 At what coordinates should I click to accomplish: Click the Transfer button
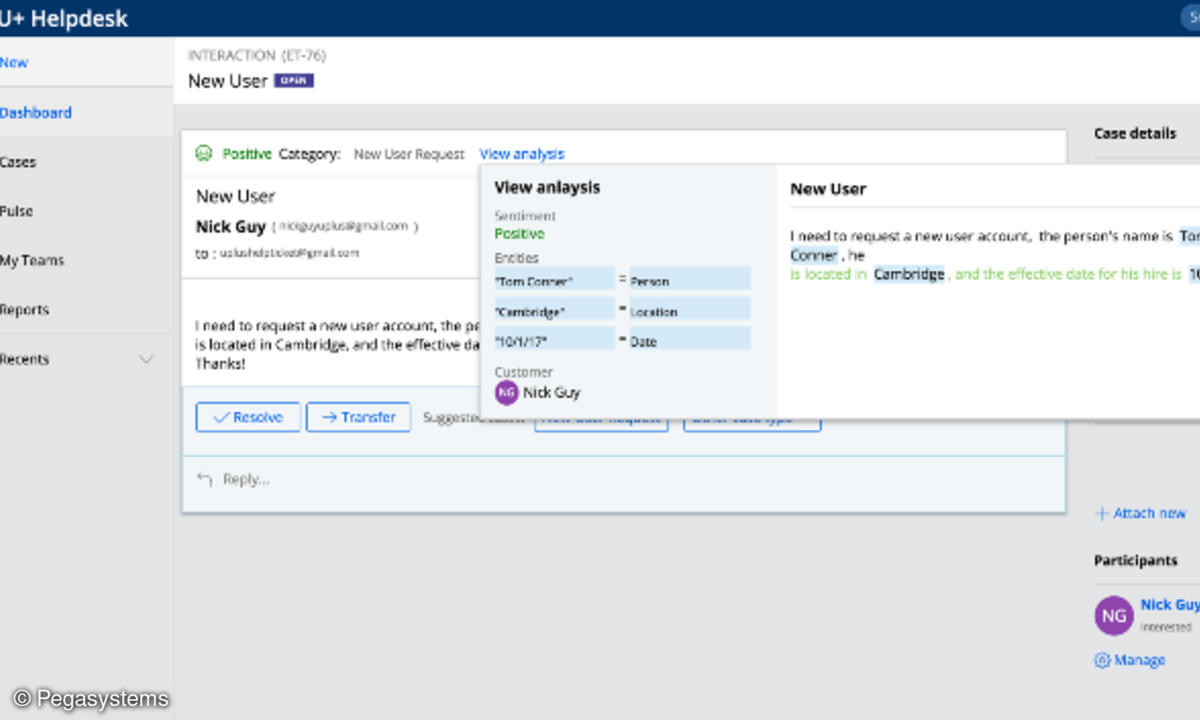pyautogui.click(x=358, y=417)
